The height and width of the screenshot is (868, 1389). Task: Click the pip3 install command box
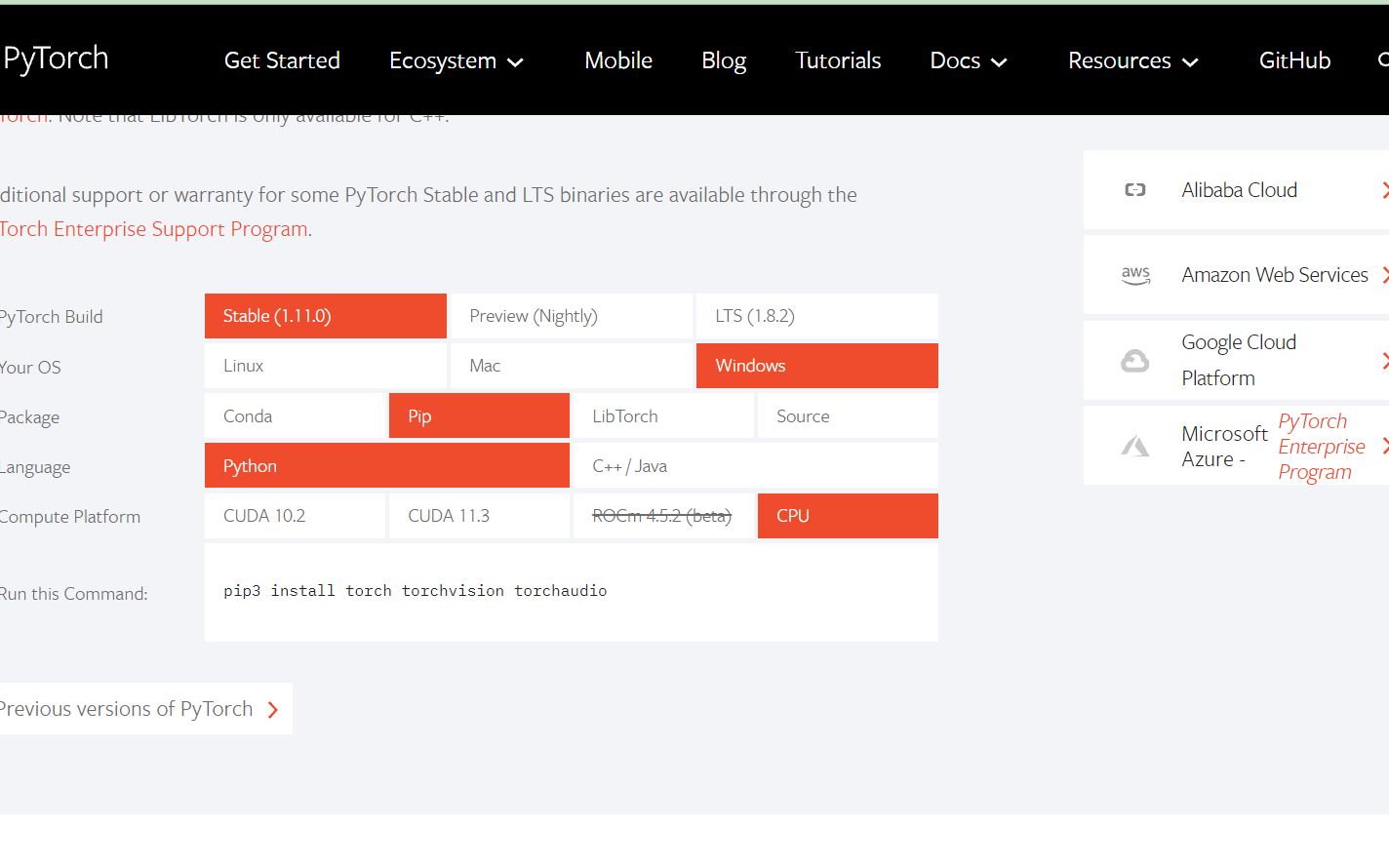pos(571,592)
